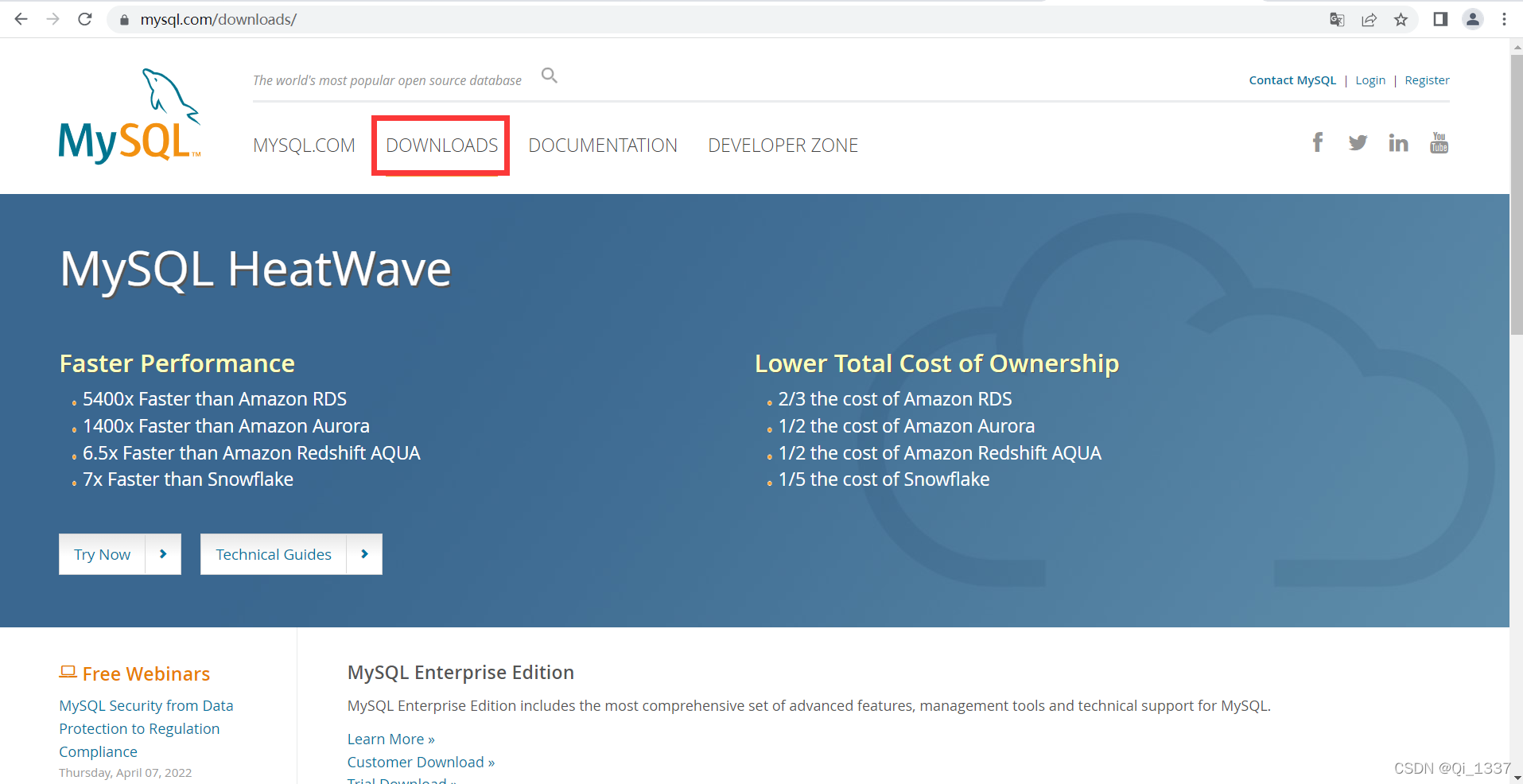Click the padlock site info icon
The image size is (1523, 784).
coord(124,20)
